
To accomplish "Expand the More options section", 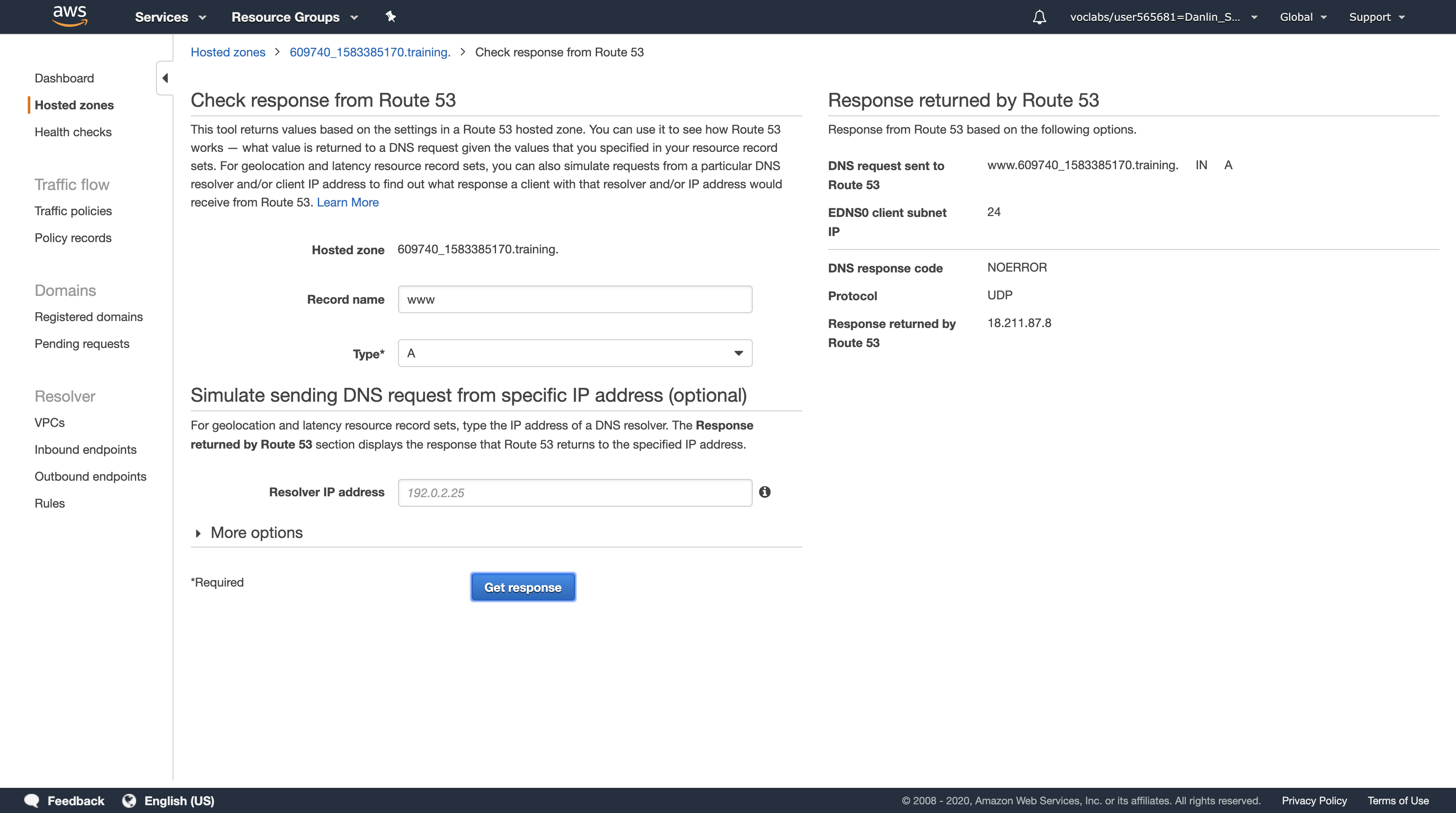I will [256, 533].
